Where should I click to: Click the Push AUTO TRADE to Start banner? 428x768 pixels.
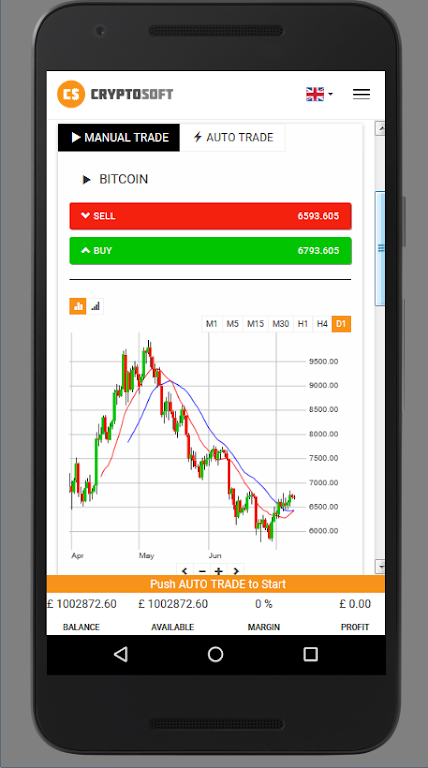[x=215, y=584]
